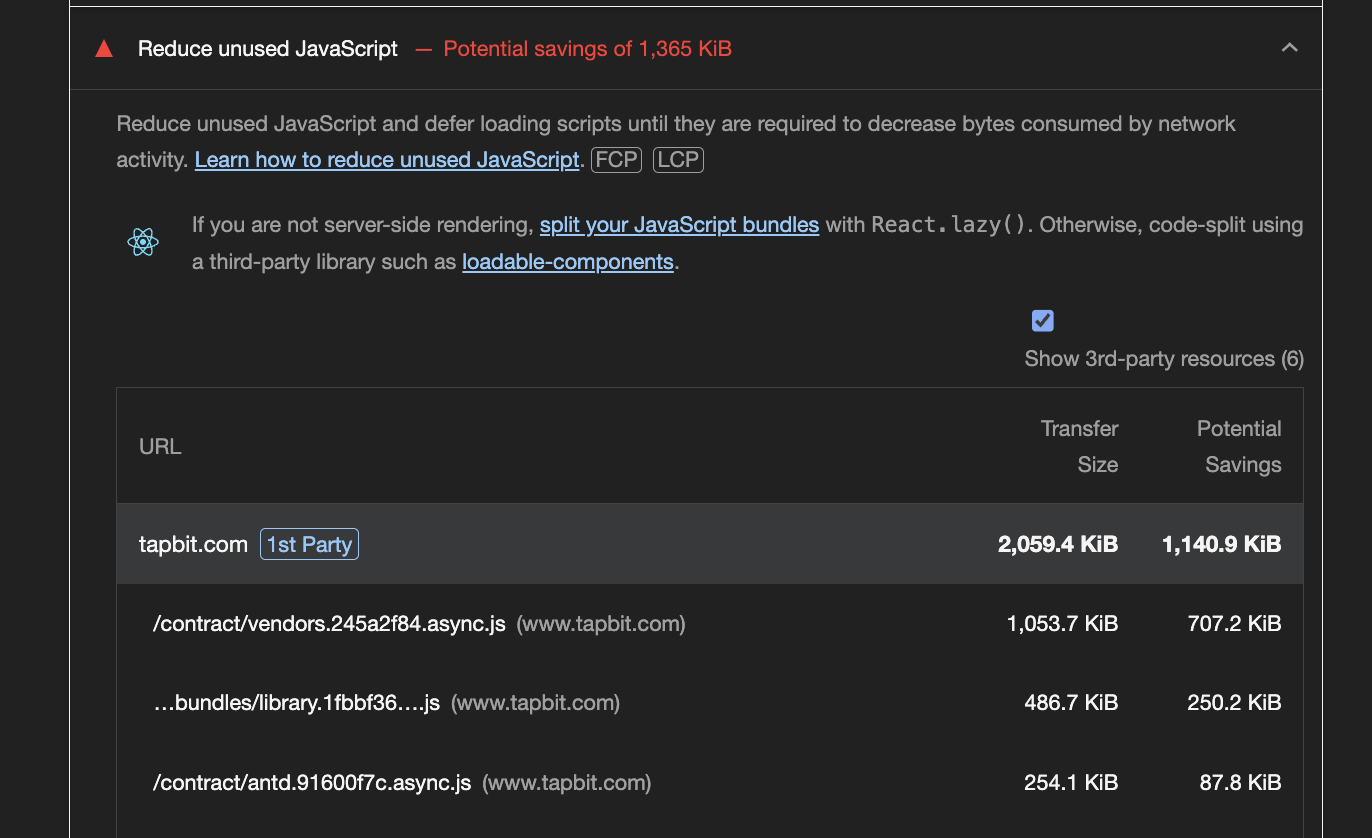Uncheck Show 3rd-party resources checkbox

(x=1043, y=321)
